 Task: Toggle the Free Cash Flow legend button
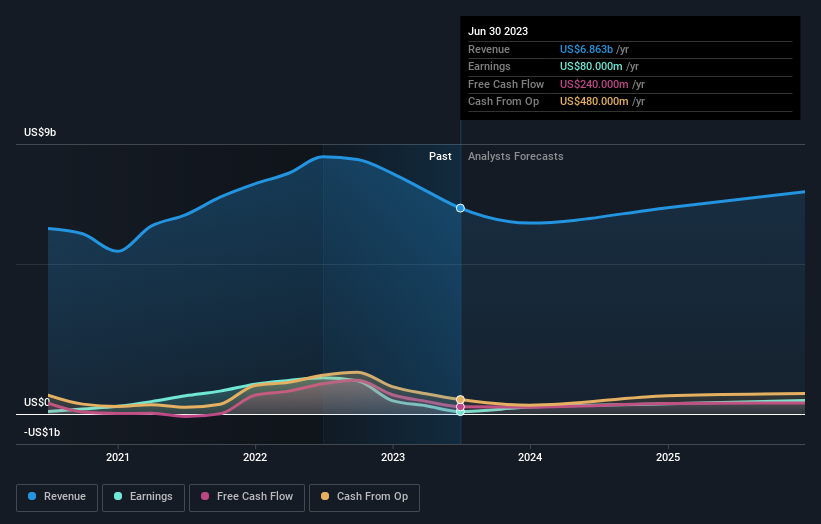point(247,497)
